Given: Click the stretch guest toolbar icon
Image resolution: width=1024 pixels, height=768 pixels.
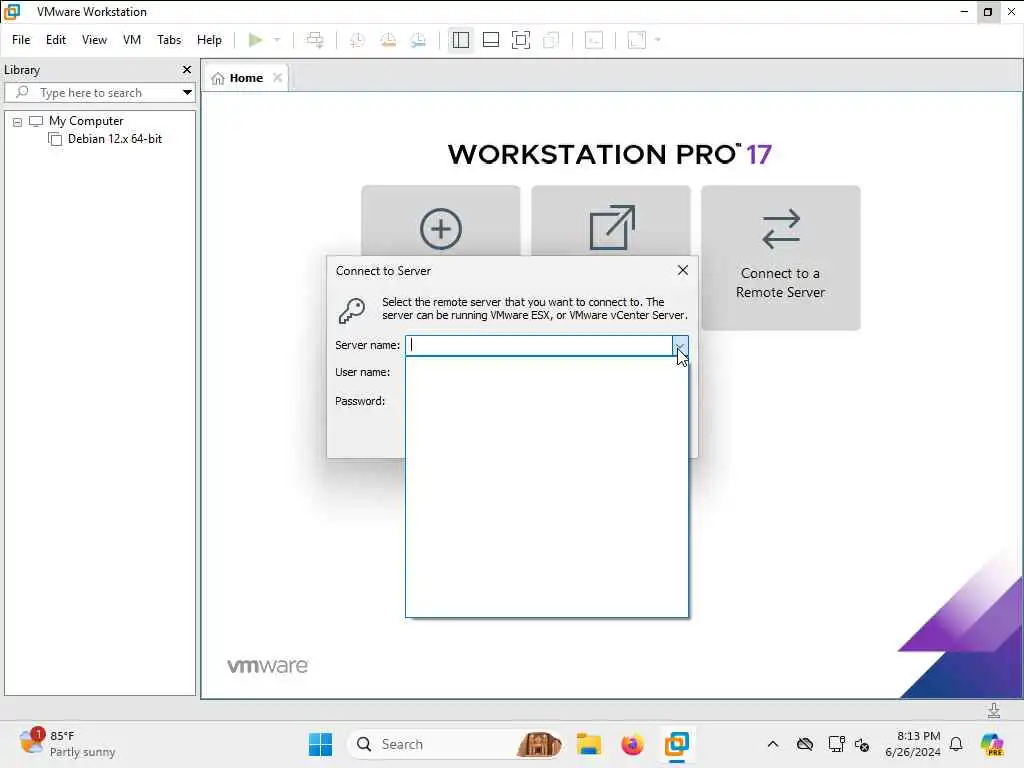Looking at the screenshot, I should (637, 40).
